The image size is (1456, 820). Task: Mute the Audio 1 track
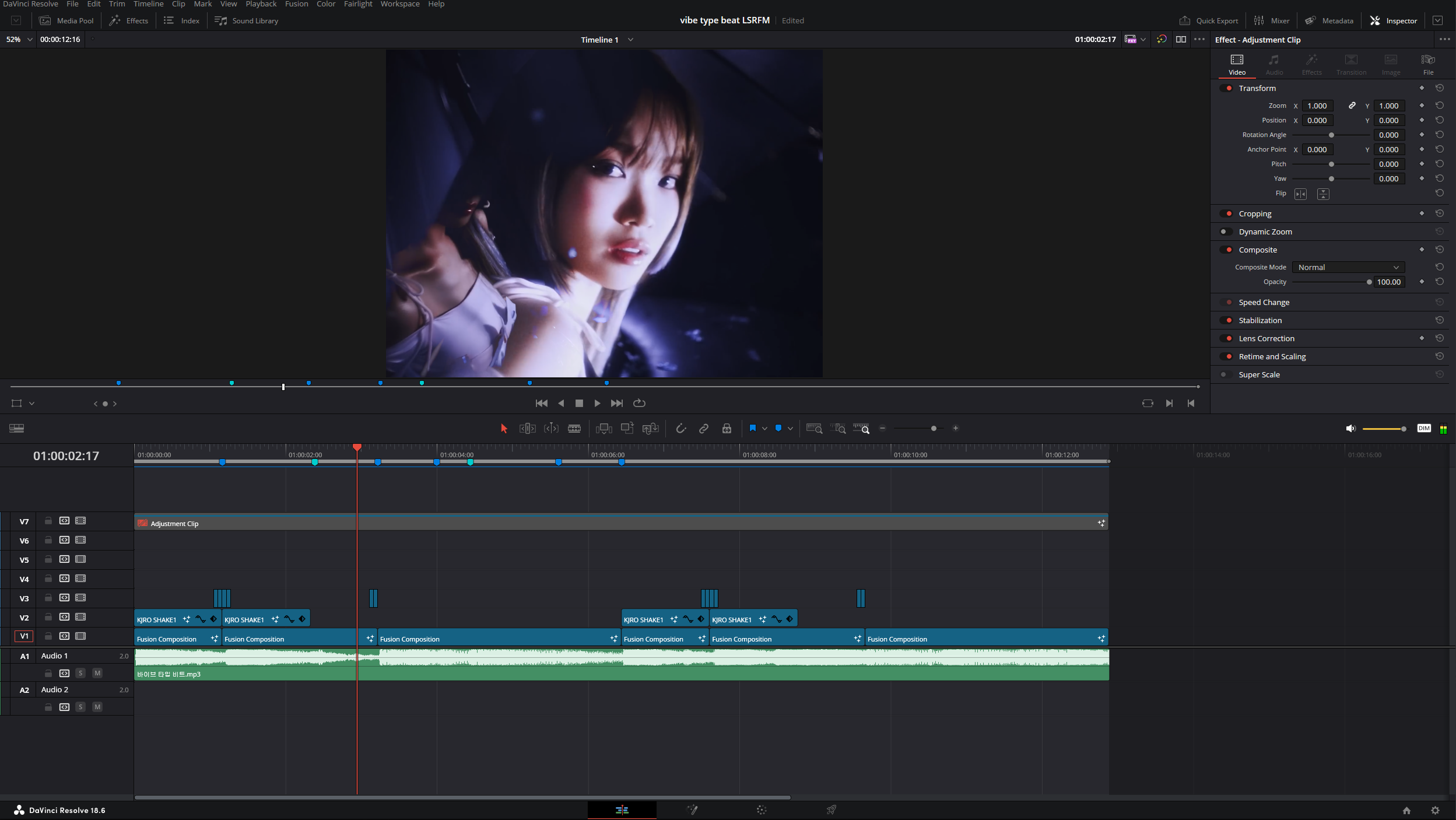coord(97,673)
